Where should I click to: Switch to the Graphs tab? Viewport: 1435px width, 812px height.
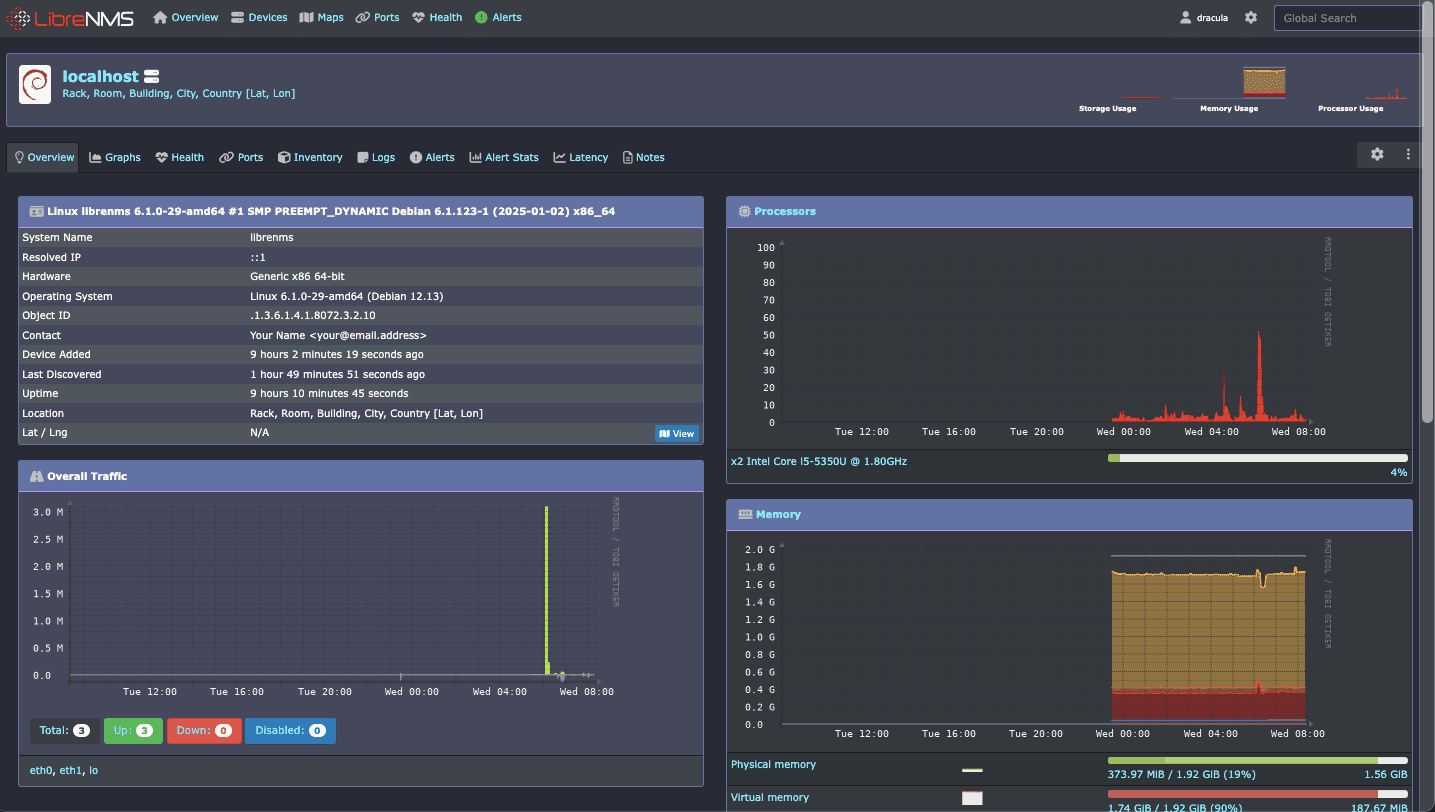pos(114,157)
